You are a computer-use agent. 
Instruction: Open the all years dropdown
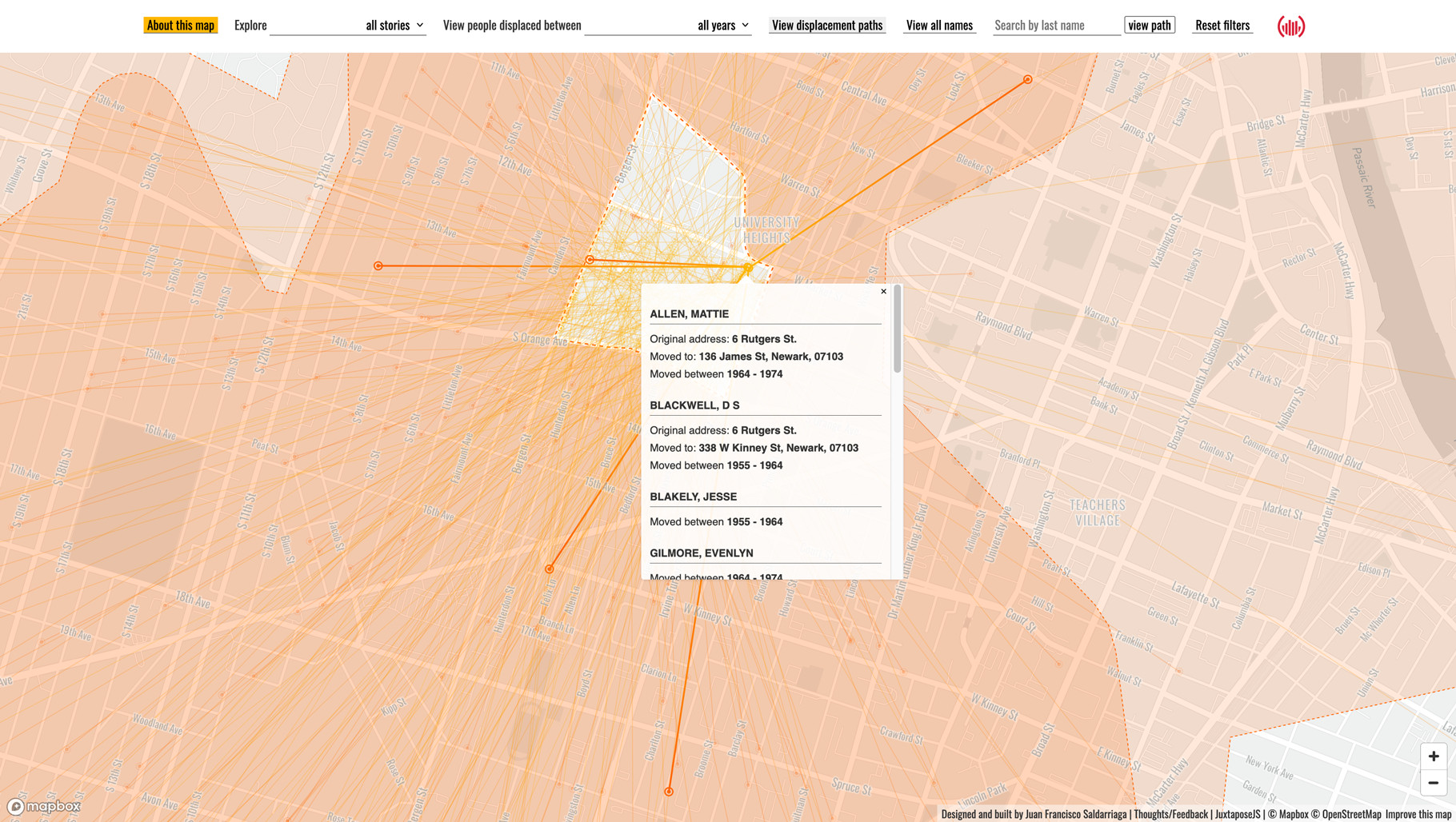(x=668, y=26)
